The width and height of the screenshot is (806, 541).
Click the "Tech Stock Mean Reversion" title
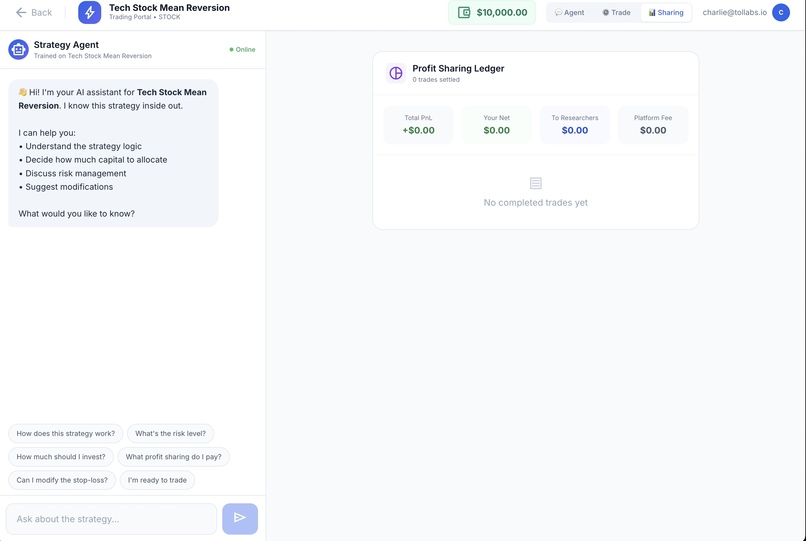[170, 8]
